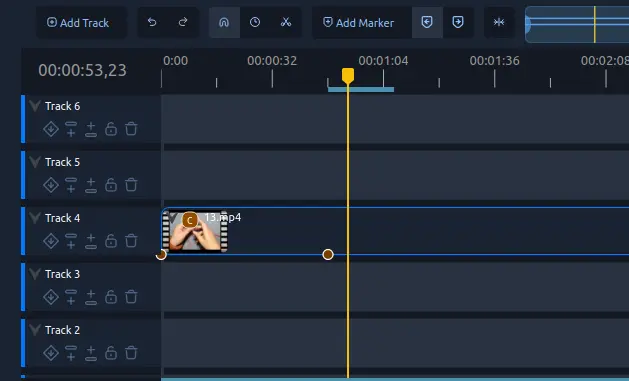Select the Track 6 name label
Image resolution: width=629 pixels, height=381 pixels.
63,106
